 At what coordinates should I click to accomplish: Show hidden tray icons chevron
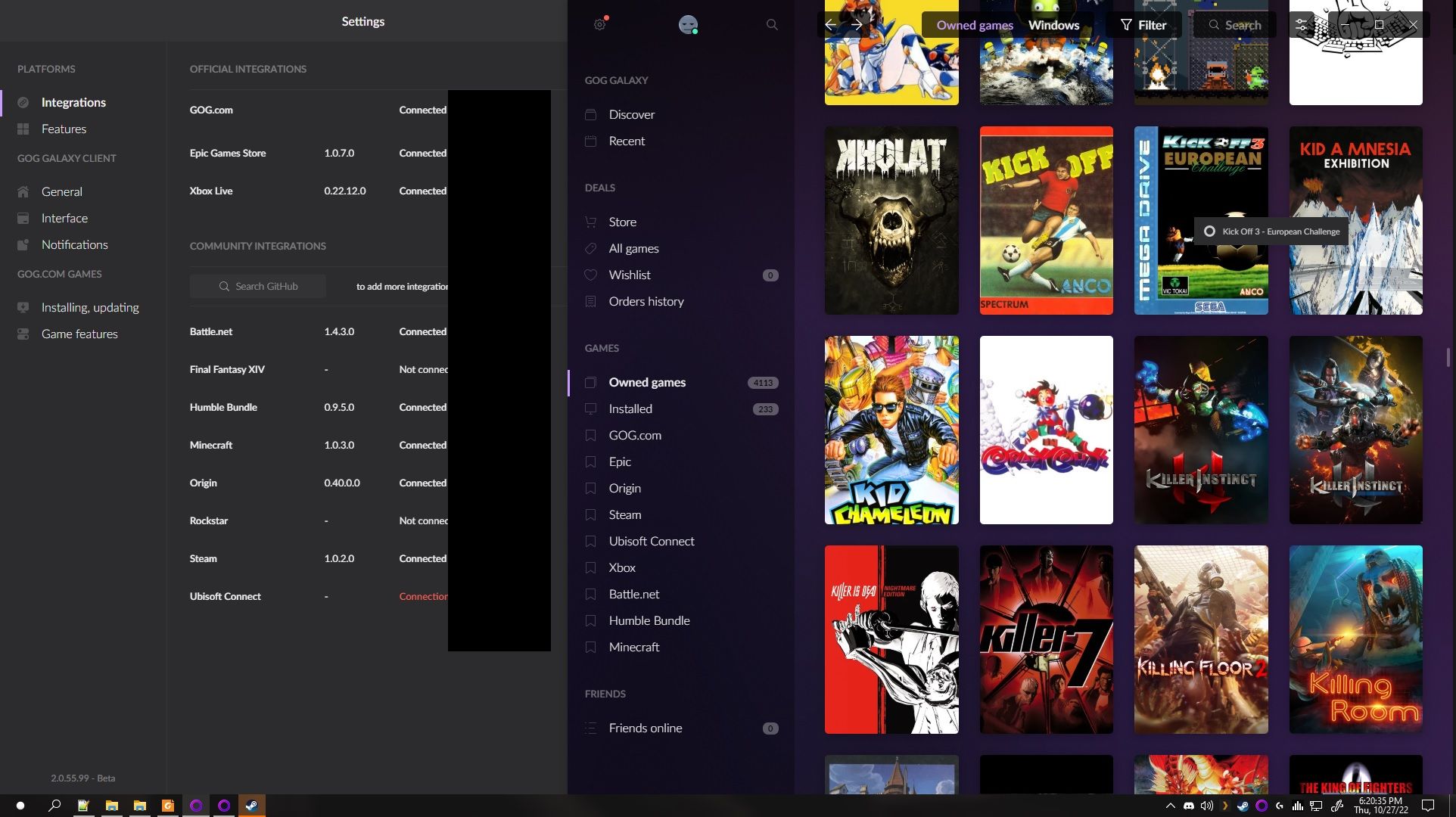click(x=1171, y=806)
